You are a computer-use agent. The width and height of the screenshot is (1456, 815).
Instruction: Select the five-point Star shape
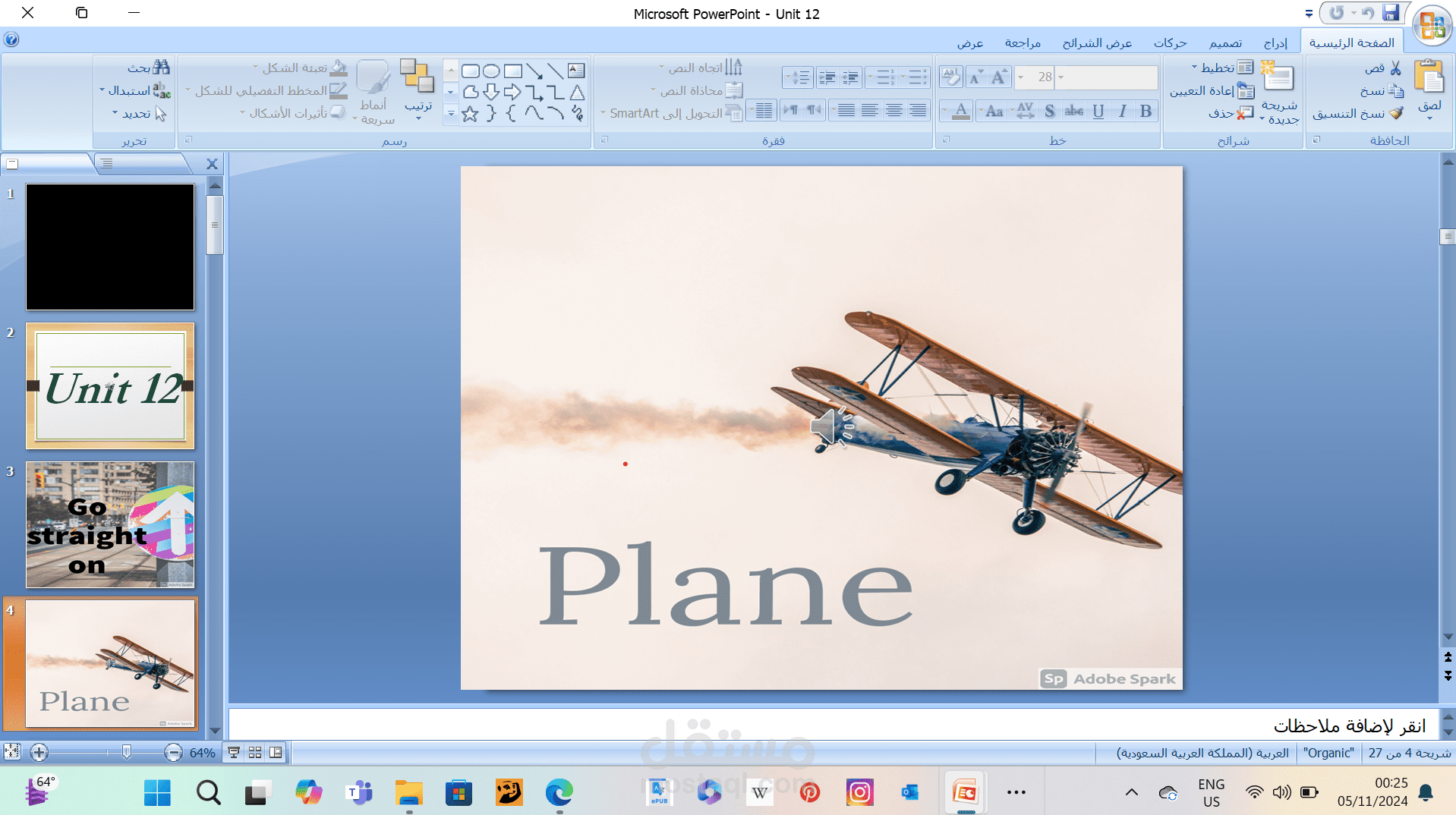coord(470,114)
